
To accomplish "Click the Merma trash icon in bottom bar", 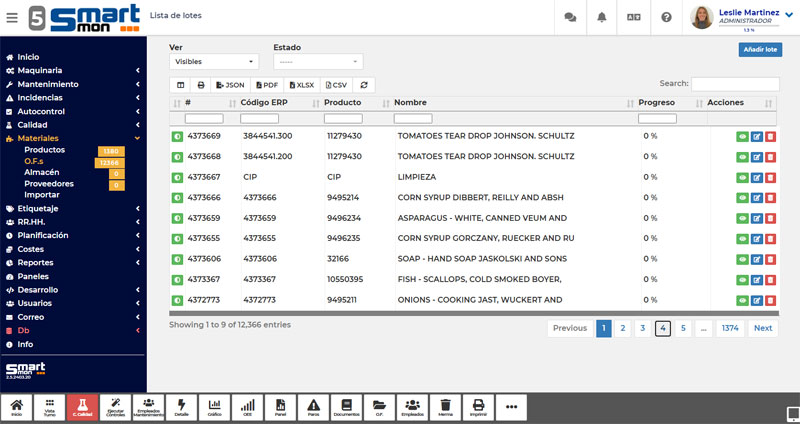I will pyautogui.click(x=445, y=406).
